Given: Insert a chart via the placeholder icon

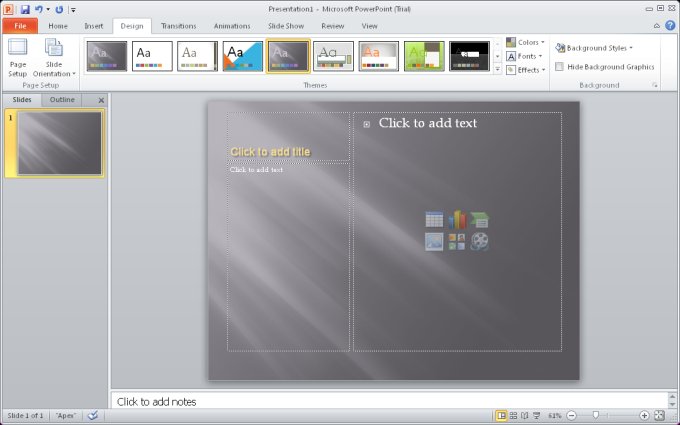Looking at the screenshot, I should click(457, 220).
